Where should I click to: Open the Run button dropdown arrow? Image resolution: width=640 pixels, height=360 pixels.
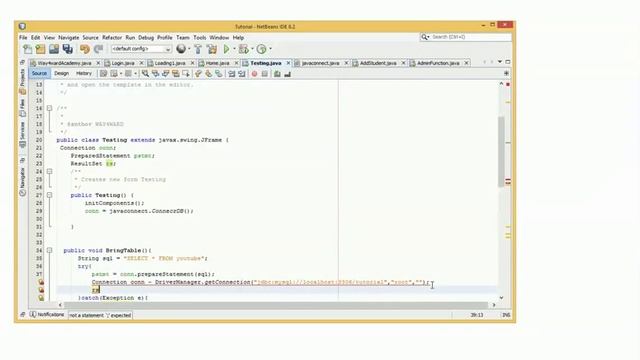(x=234, y=49)
